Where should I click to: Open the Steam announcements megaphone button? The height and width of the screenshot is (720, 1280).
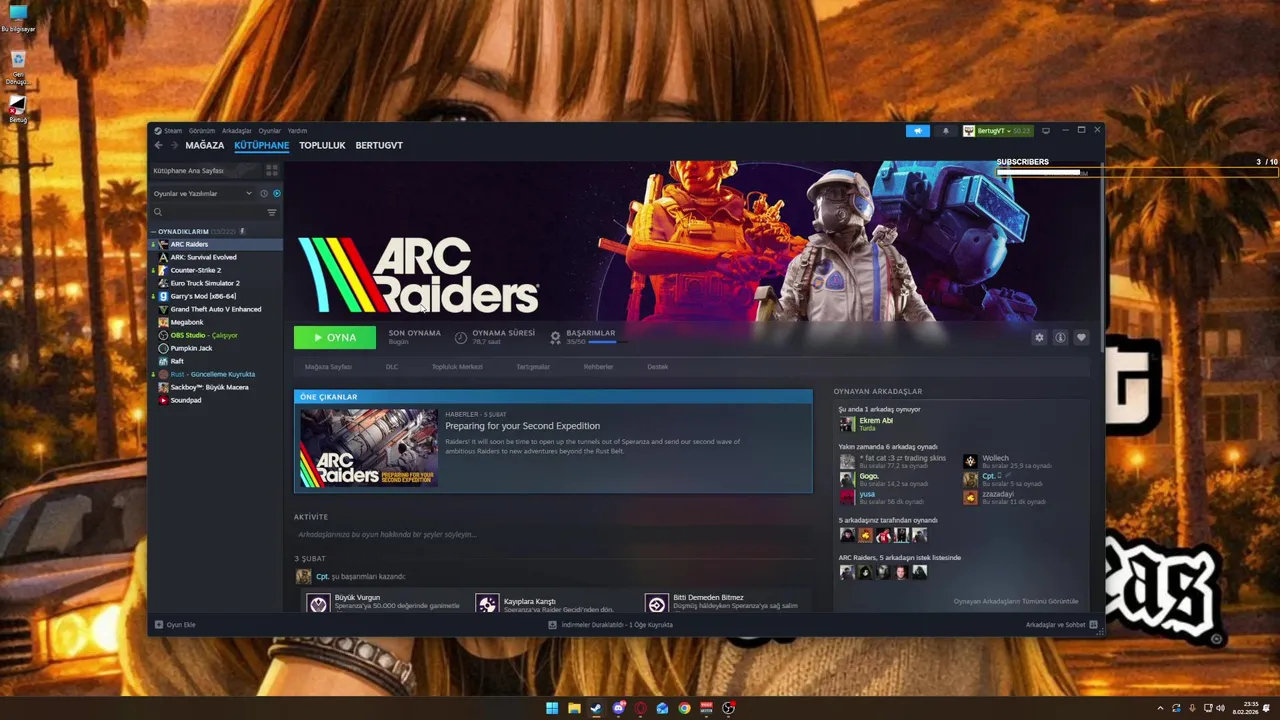point(917,131)
